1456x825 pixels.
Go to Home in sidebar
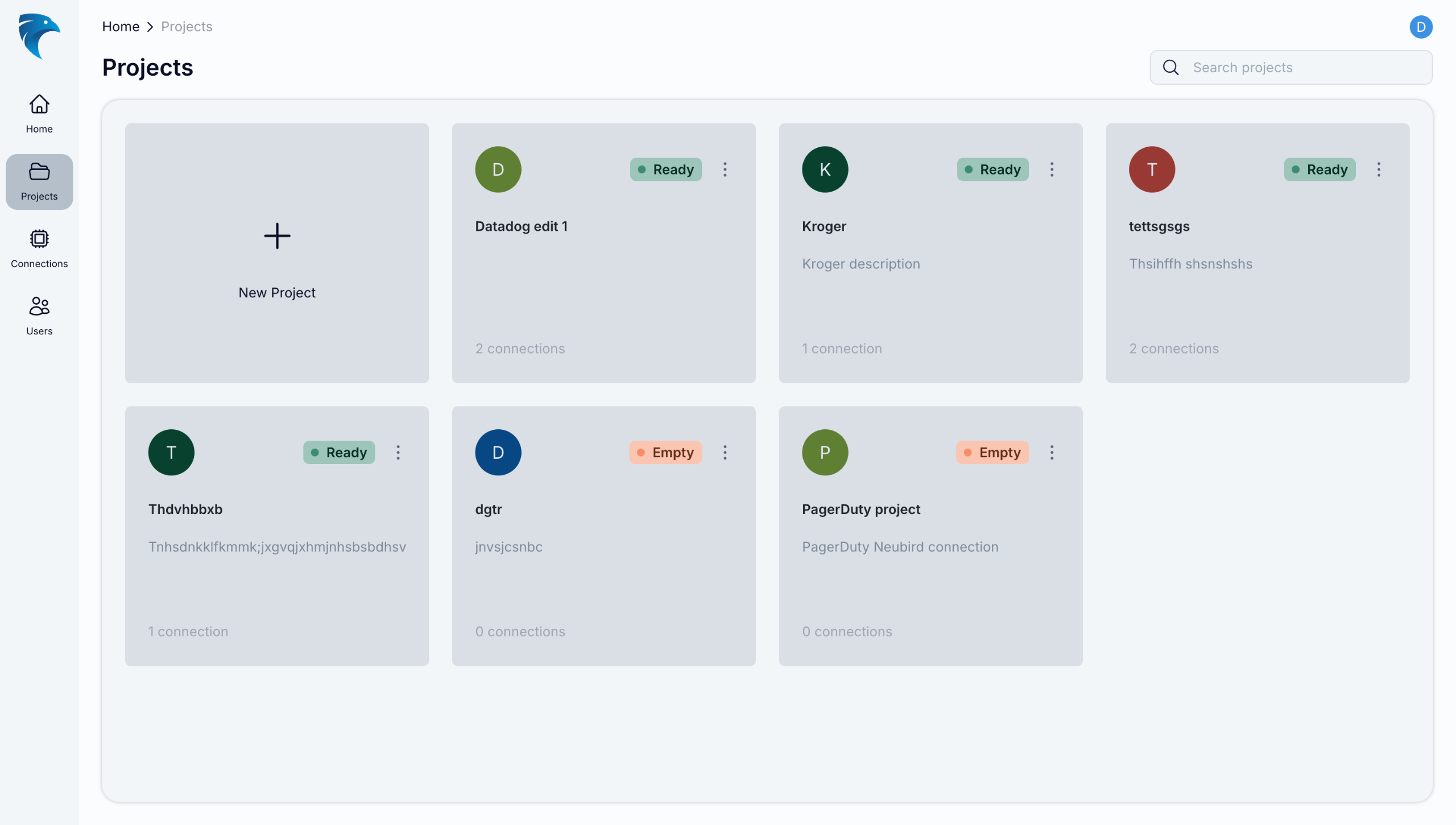click(39, 114)
